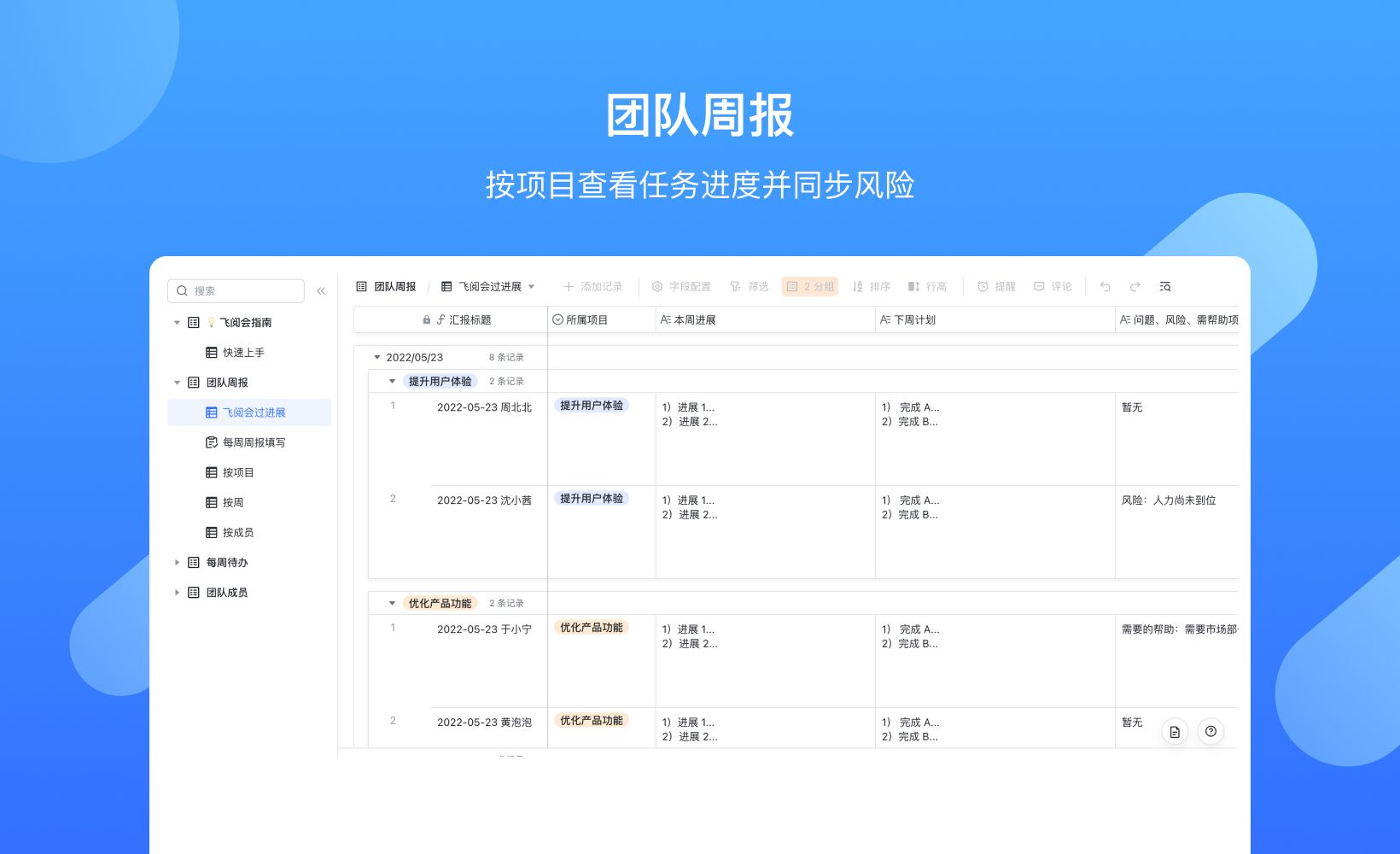The height and width of the screenshot is (854, 1400).
Task: Open 字段配置 field settings
Action: 681,287
